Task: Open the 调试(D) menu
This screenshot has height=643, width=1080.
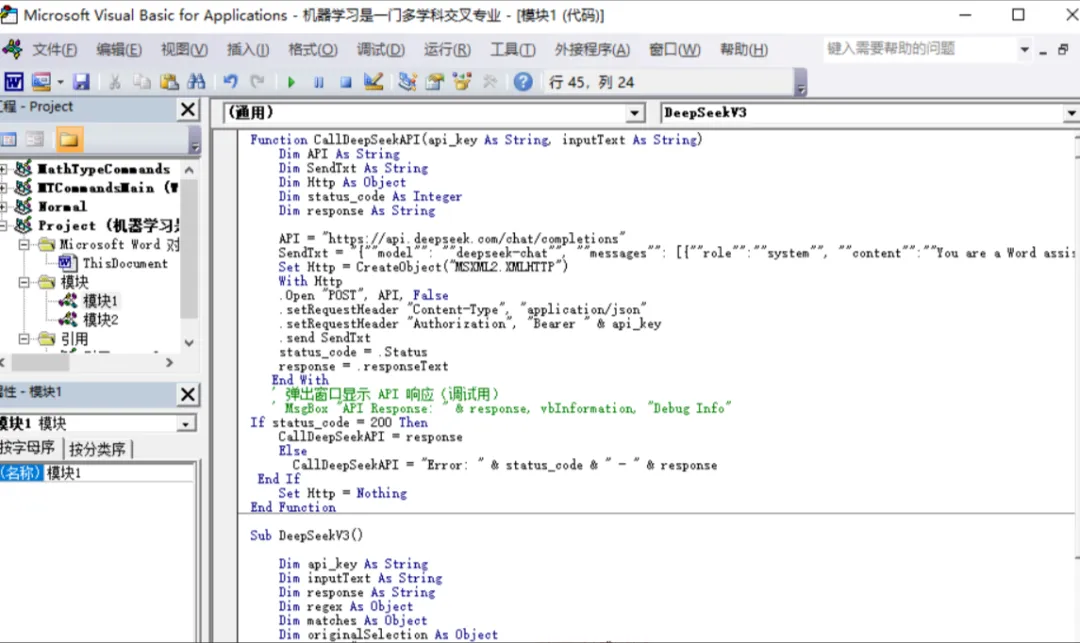Action: [381, 50]
